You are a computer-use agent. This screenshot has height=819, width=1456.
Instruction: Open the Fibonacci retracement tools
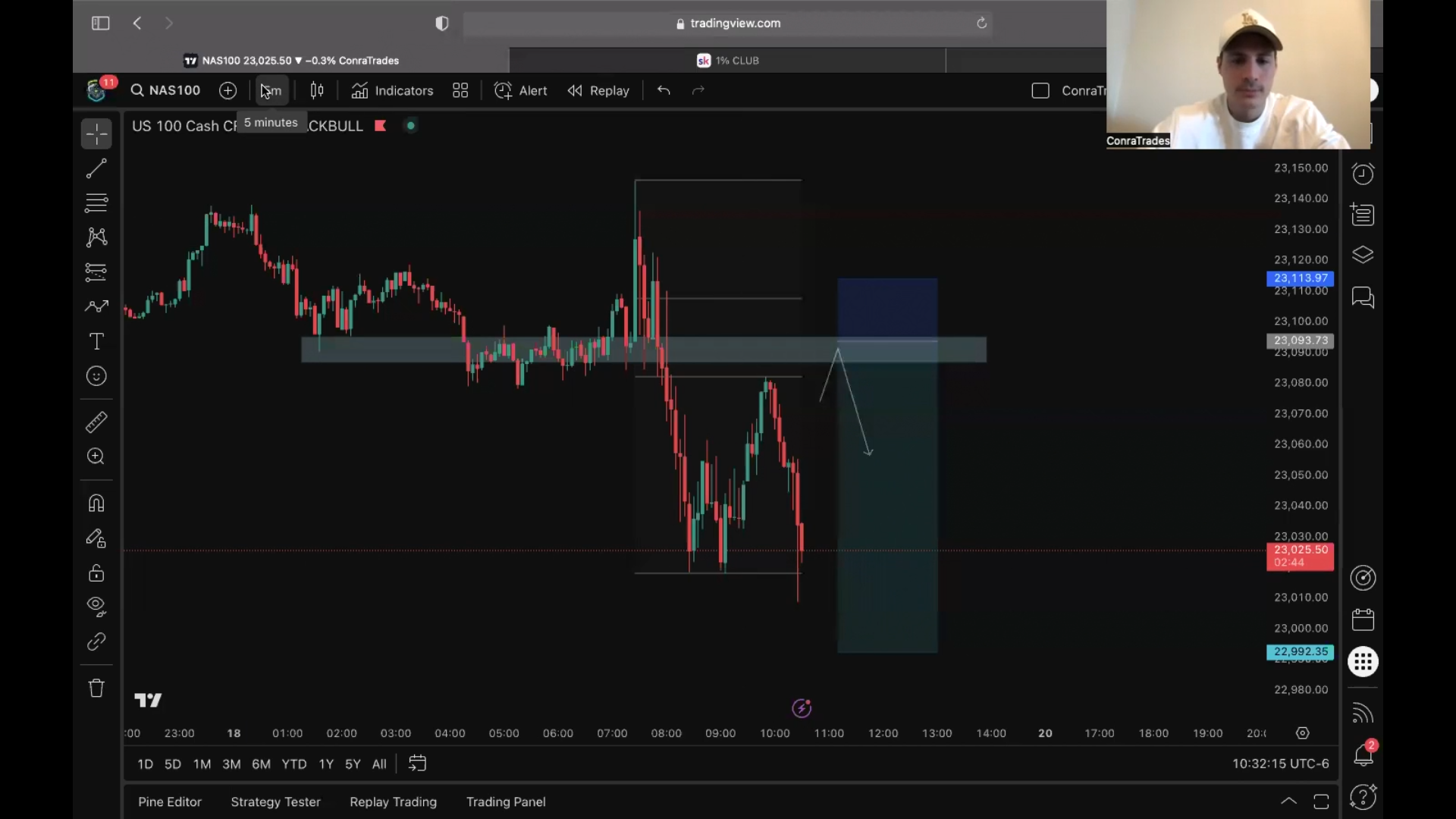(x=96, y=202)
